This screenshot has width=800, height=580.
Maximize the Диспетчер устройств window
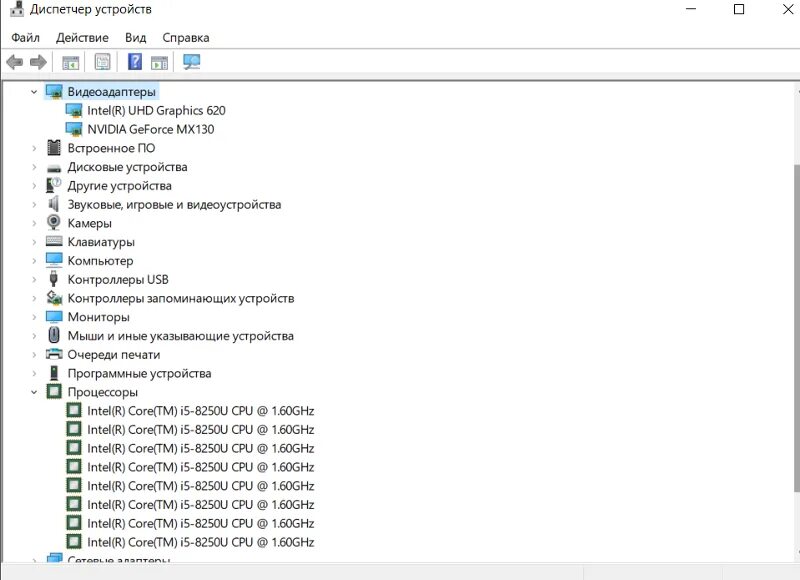(739, 9)
